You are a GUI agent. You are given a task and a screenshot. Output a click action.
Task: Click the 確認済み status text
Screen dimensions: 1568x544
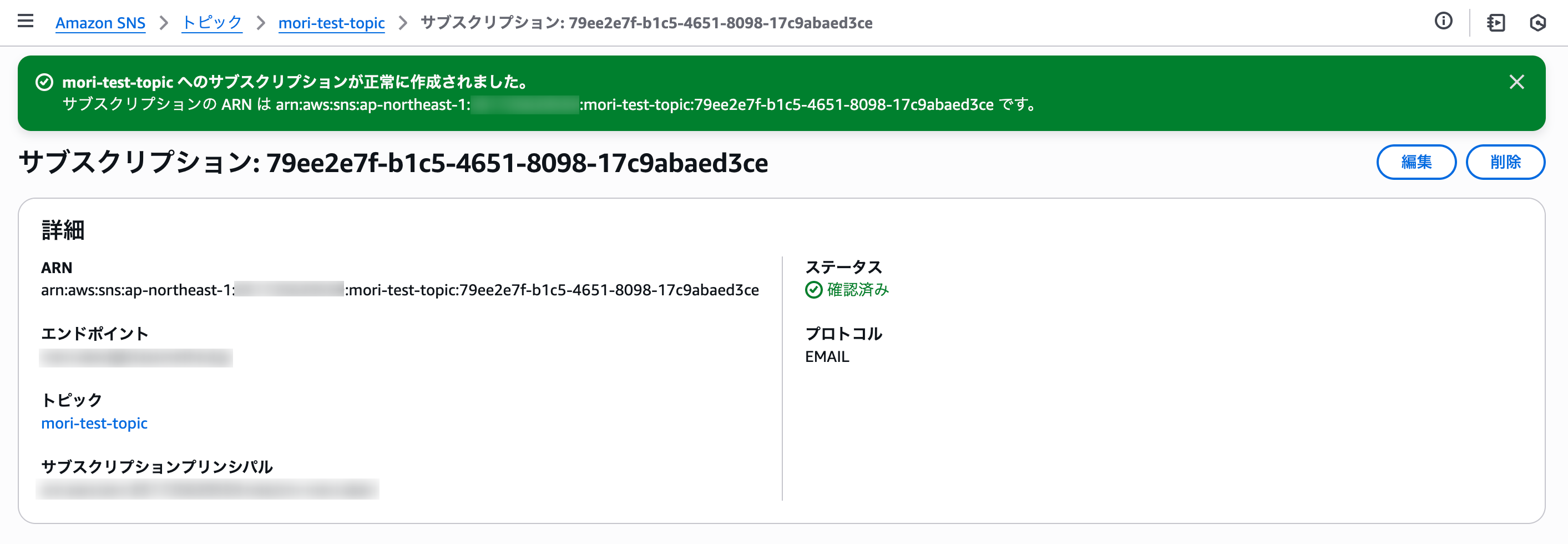tap(858, 290)
